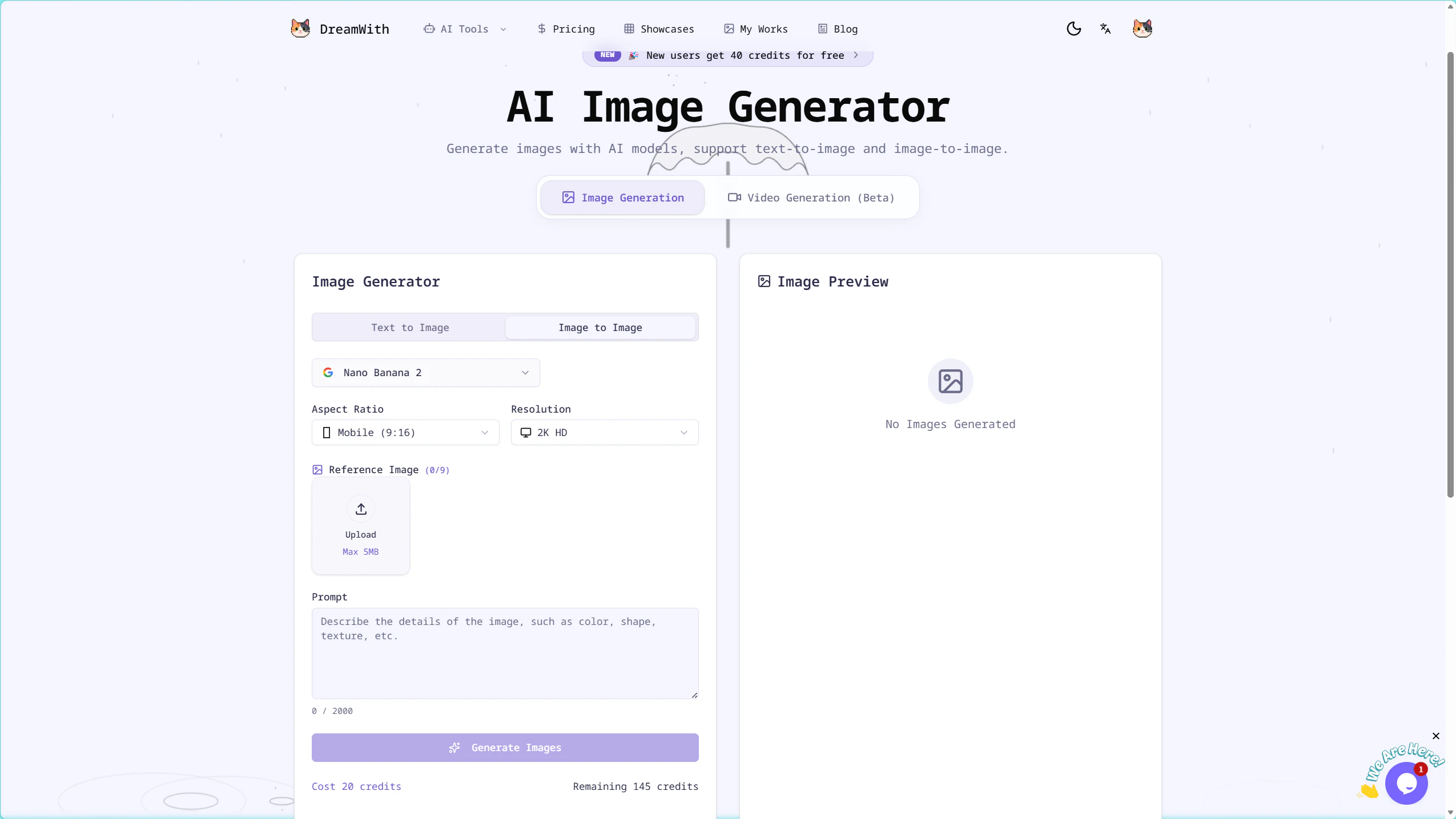The image size is (1456, 819).
Task: Switch to Text to Image mode
Action: 410,328
